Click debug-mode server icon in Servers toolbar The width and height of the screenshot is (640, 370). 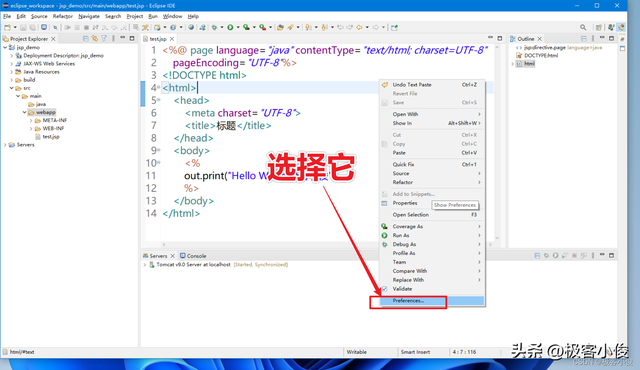click(x=547, y=255)
